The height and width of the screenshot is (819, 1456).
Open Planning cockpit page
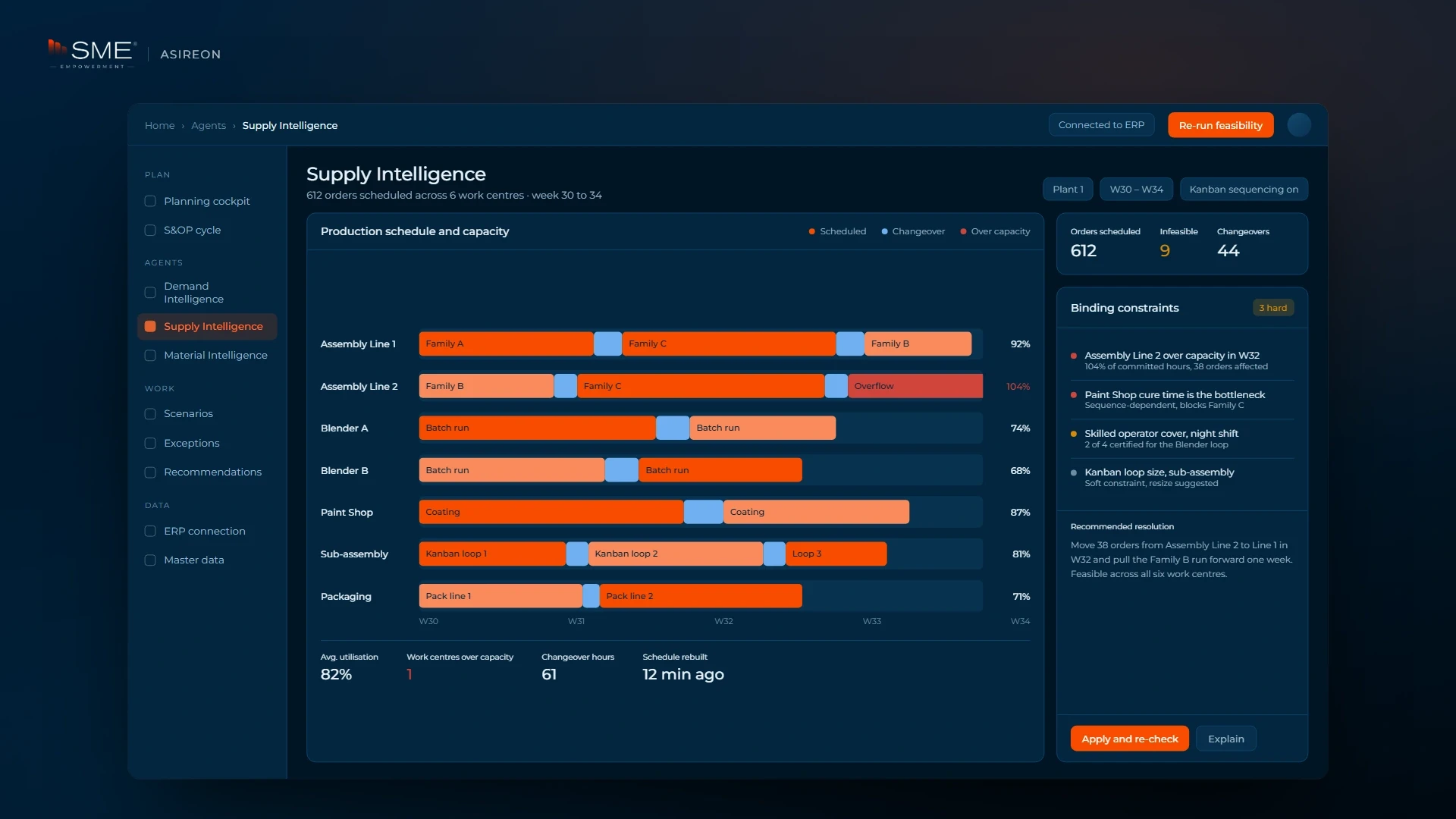point(207,201)
